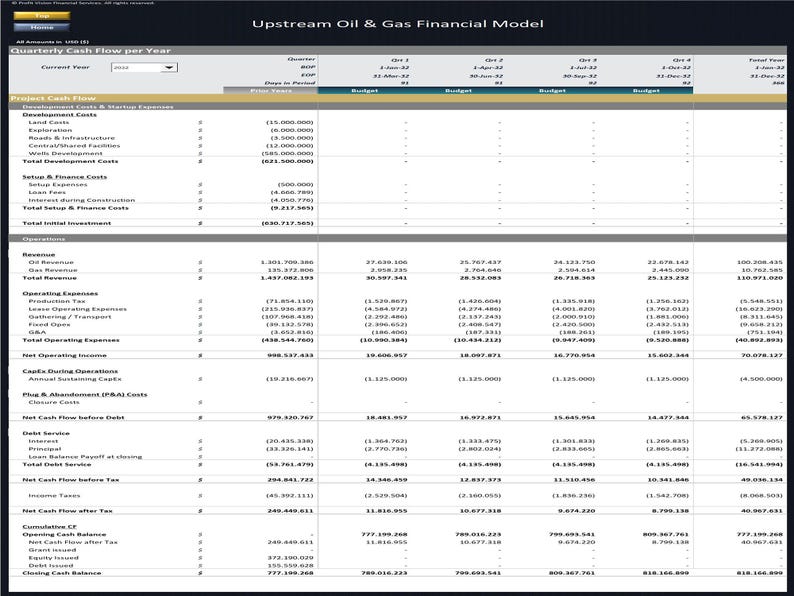Click Total Initial Investment (630.717.565)

pos(288,223)
